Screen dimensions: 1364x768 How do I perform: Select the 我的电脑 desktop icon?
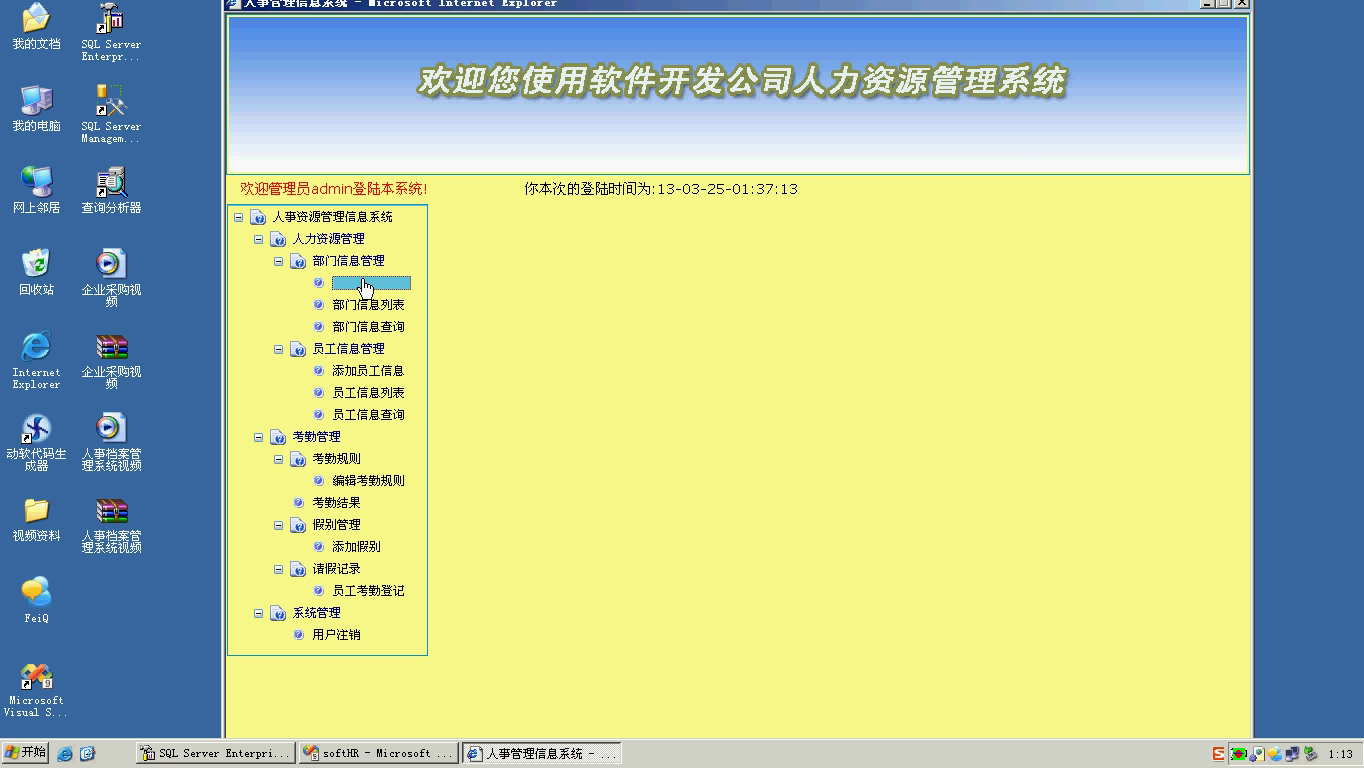click(x=36, y=109)
